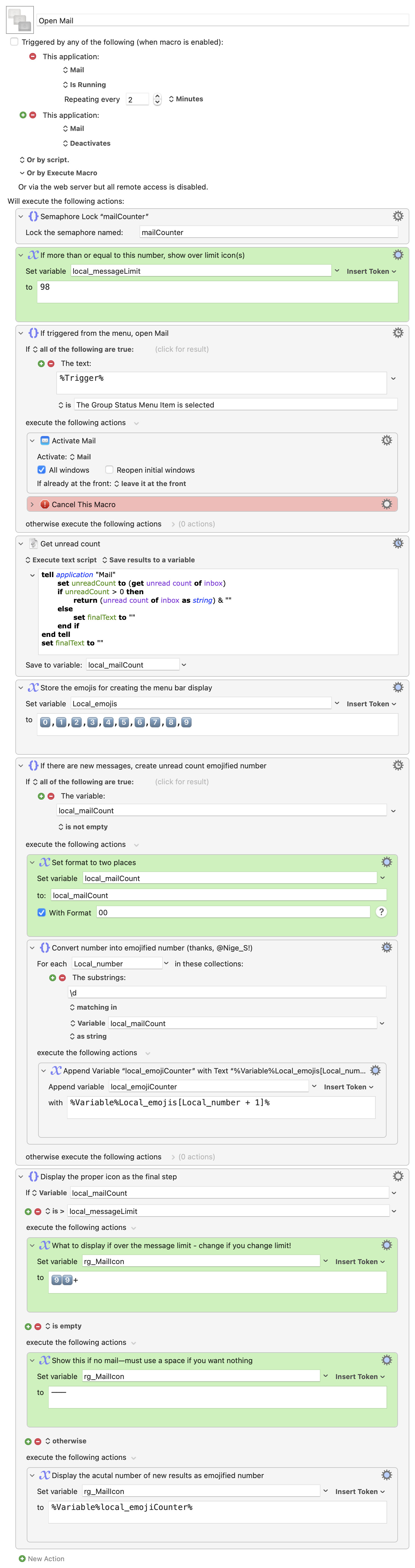Open 'Save results to a variable' popup
The height and width of the screenshot is (1568, 415).
click(149, 560)
